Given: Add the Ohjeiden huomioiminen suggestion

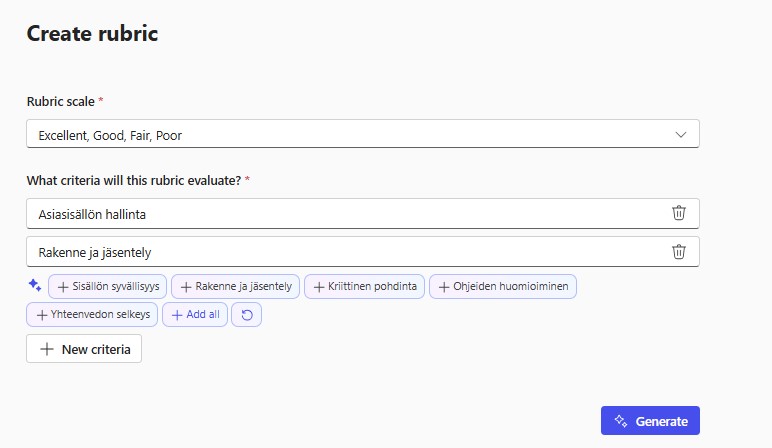Looking at the screenshot, I should 502,287.
